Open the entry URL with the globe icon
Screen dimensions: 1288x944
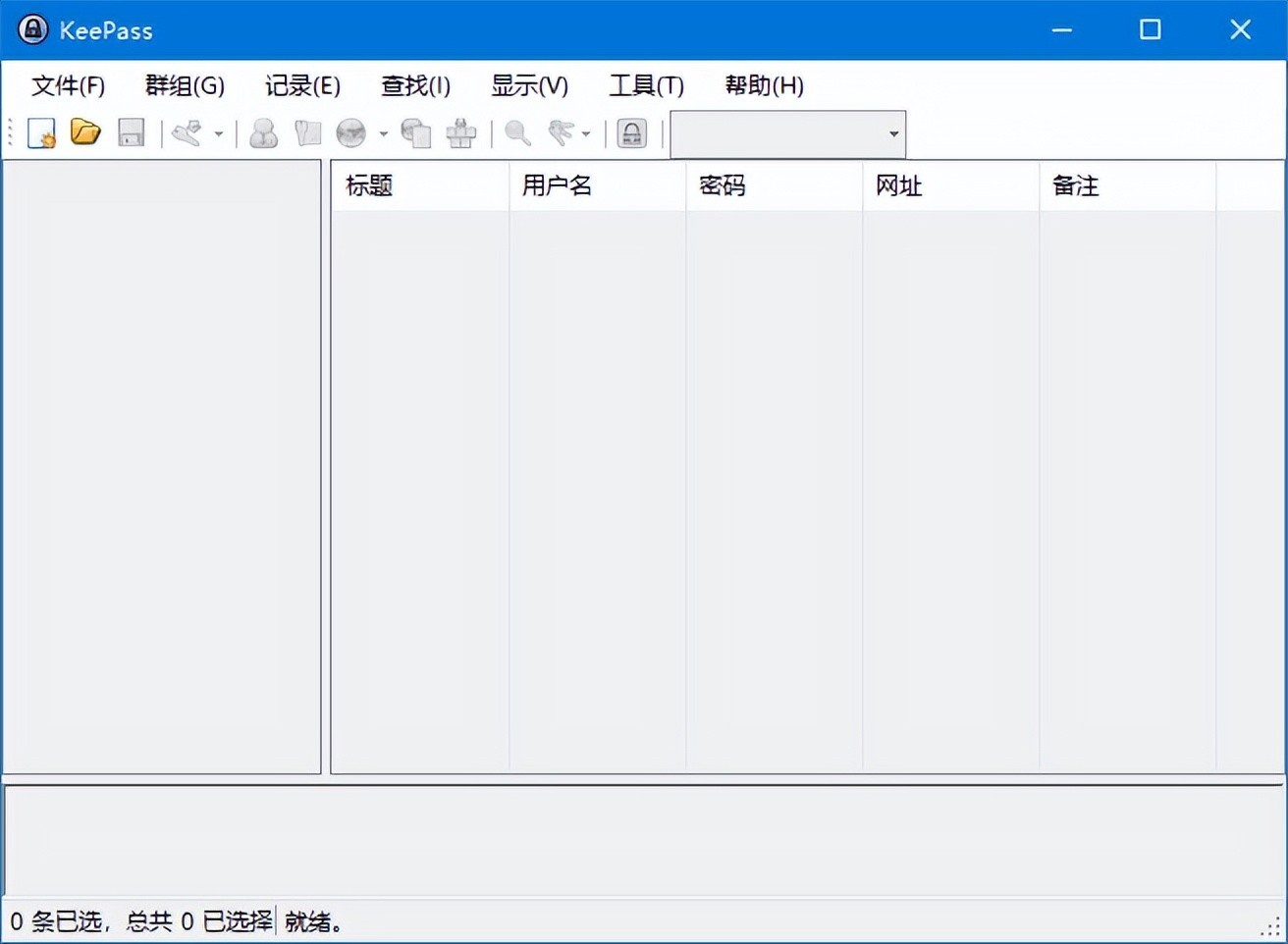[350, 132]
